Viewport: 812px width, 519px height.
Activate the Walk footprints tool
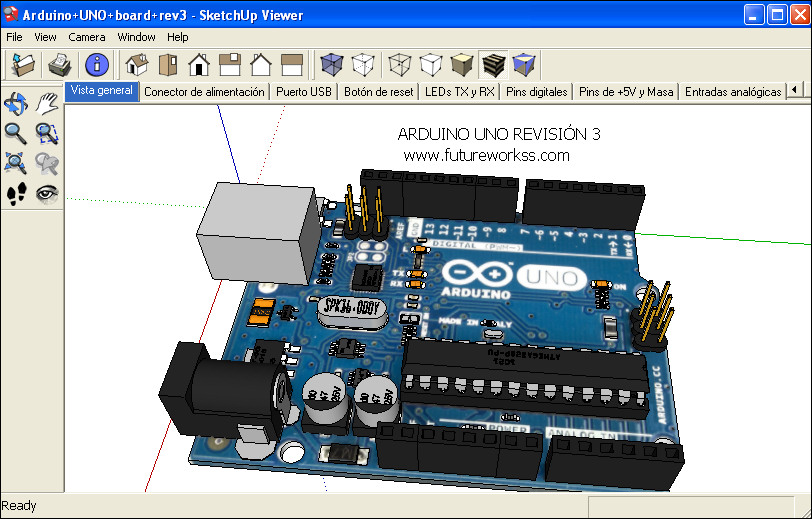[16, 194]
